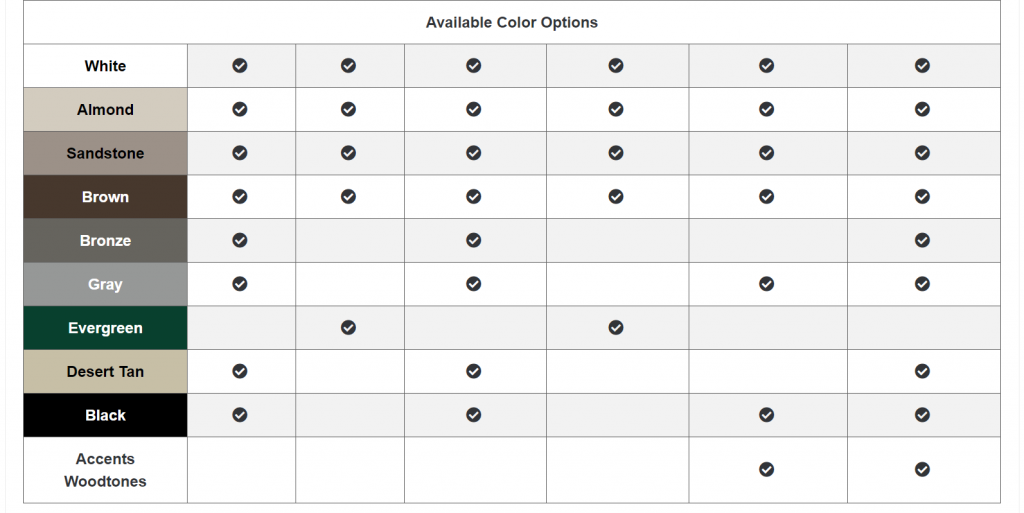Click Evergreen row checkmark in the fourth column
Image resolution: width=1024 pixels, height=513 pixels.
coord(616,327)
